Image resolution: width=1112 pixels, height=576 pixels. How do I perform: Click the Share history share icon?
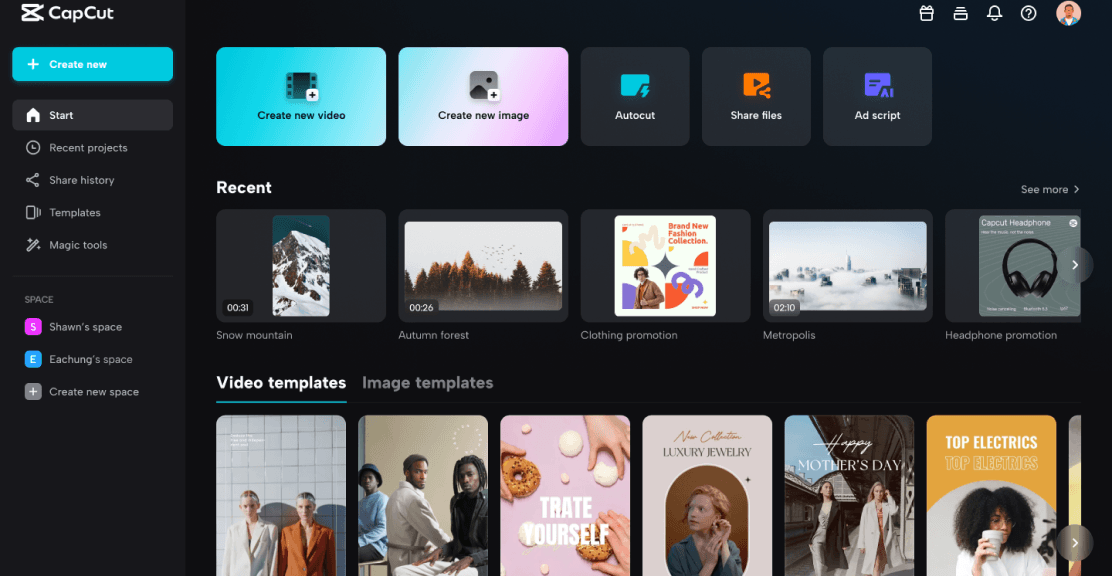33,180
